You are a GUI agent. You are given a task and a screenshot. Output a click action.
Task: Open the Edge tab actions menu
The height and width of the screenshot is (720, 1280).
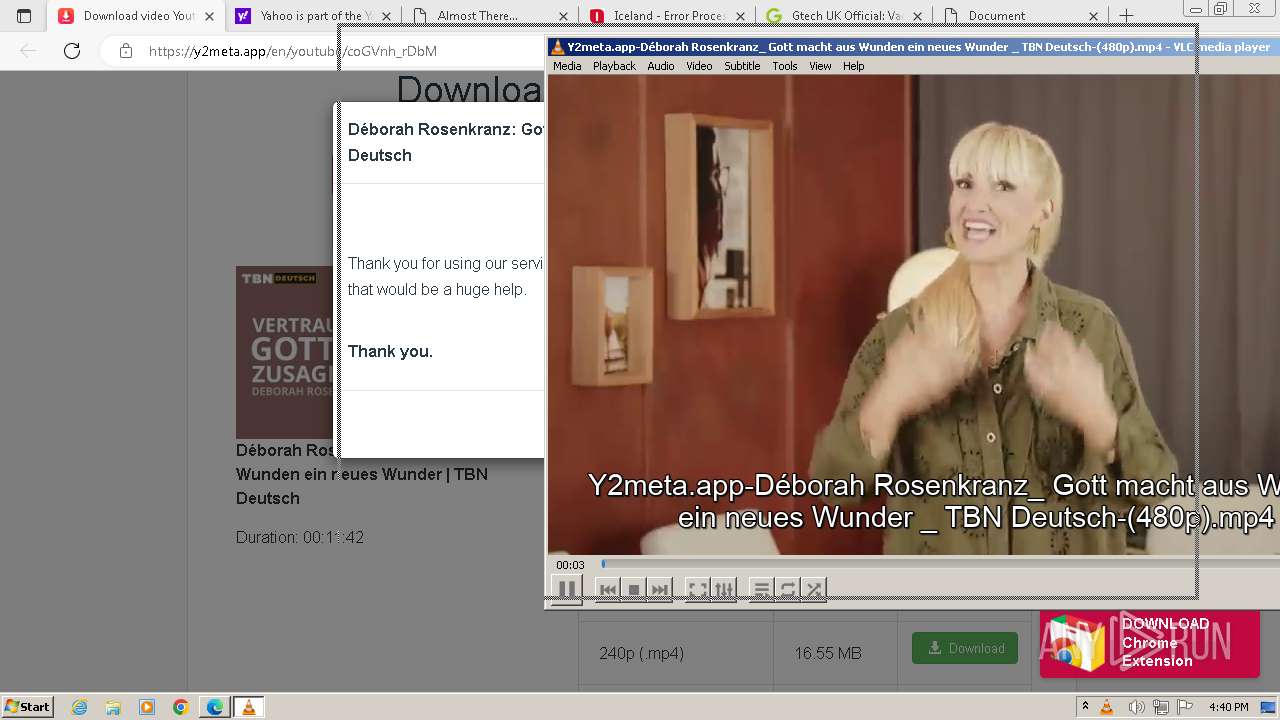click(24, 16)
